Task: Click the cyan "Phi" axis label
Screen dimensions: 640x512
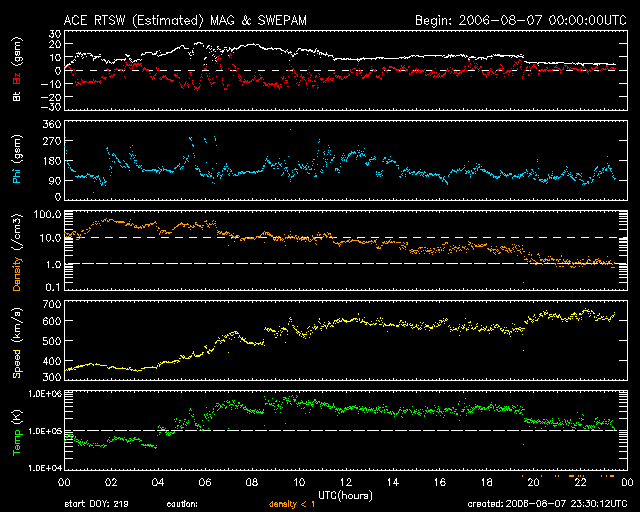Action: [x=17, y=176]
